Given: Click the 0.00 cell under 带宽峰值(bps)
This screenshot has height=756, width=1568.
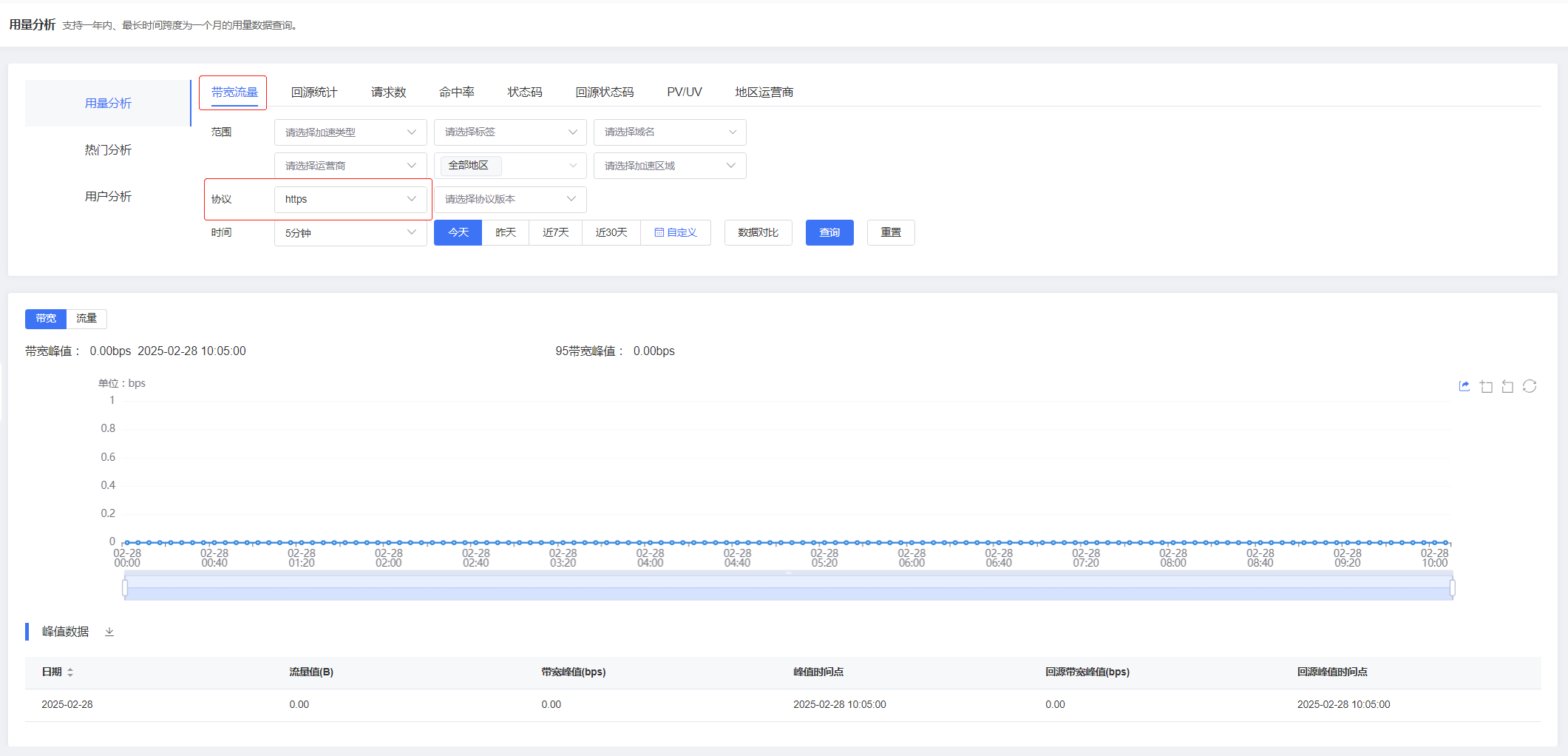Looking at the screenshot, I should (x=551, y=705).
